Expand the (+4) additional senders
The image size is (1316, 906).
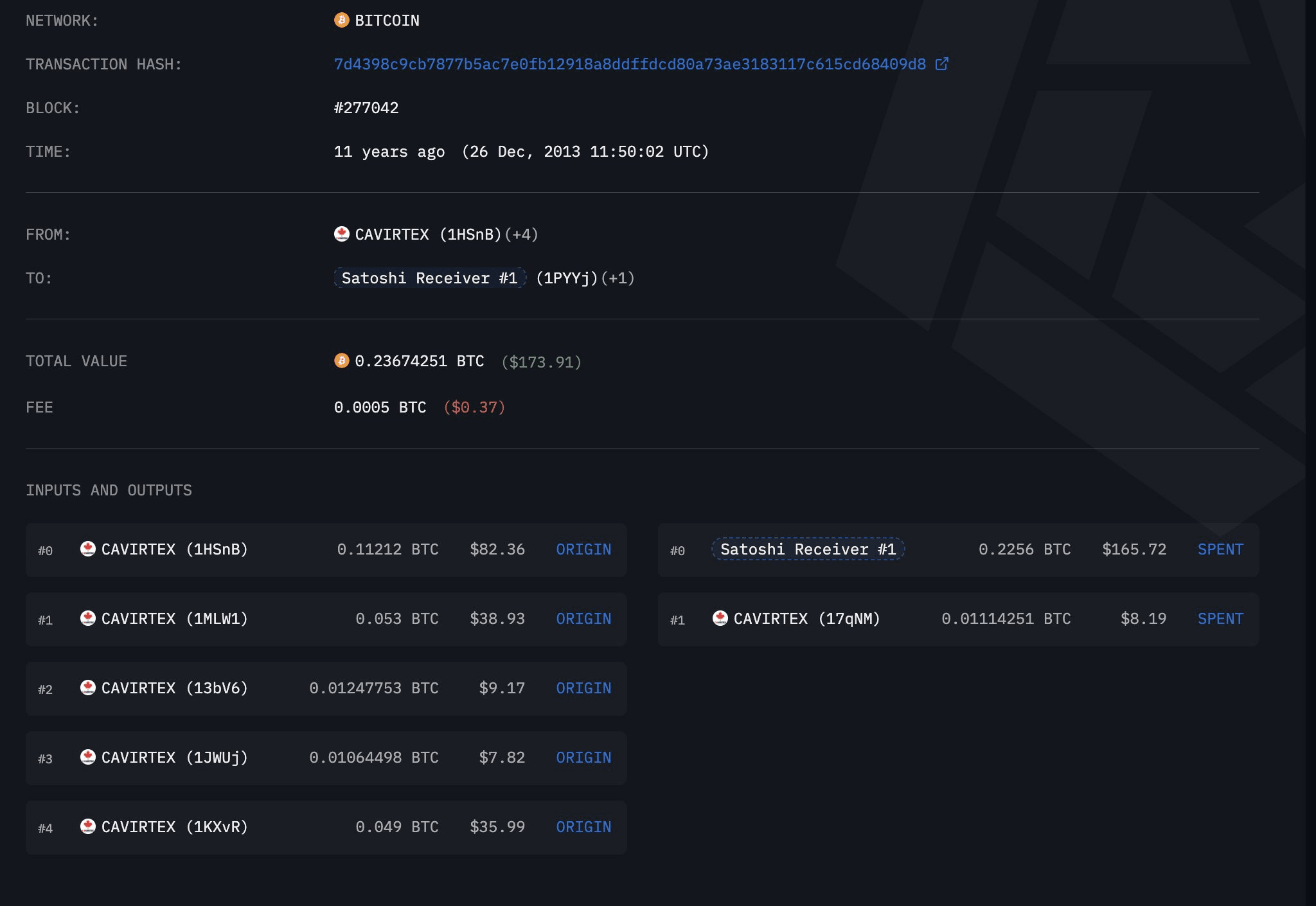pyautogui.click(x=521, y=235)
